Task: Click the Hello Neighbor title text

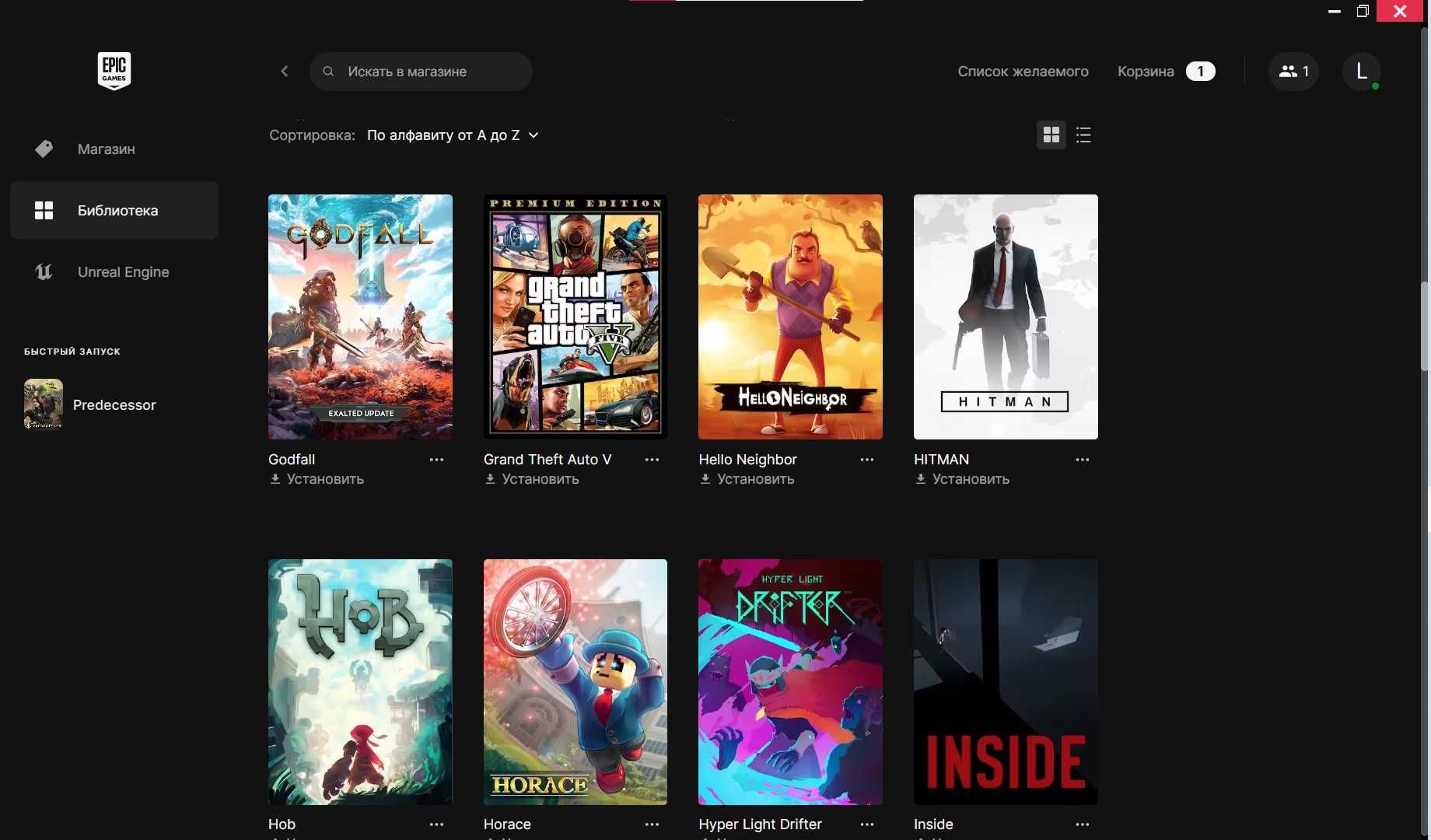Action: tap(747, 460)
